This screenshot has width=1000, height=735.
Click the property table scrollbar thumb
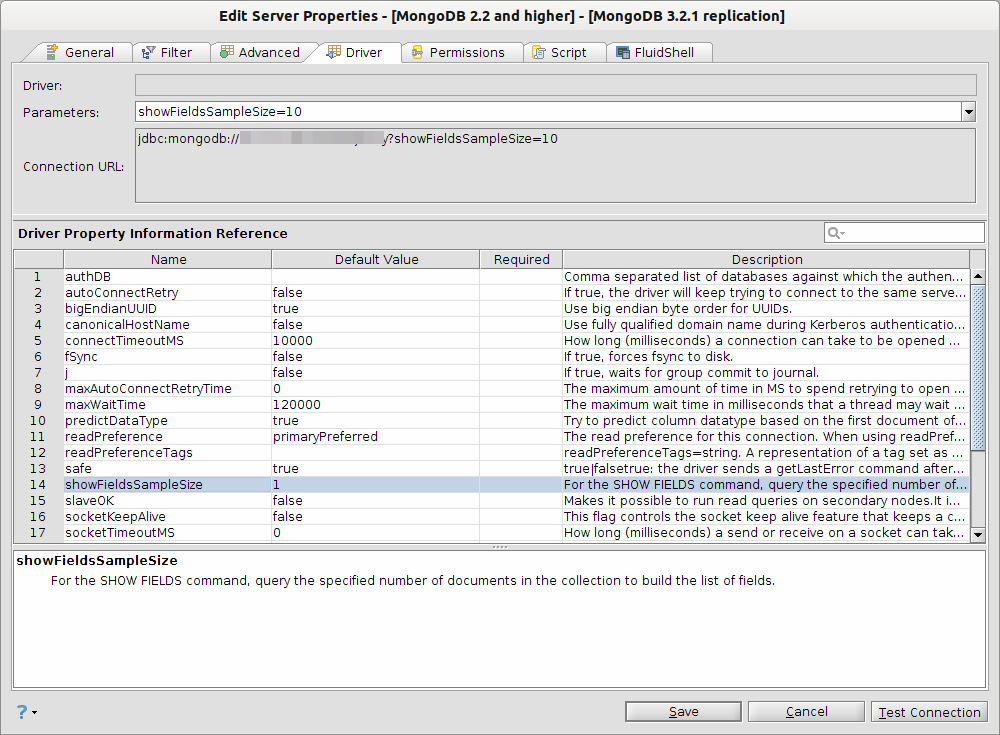click(x=977, y=367)
